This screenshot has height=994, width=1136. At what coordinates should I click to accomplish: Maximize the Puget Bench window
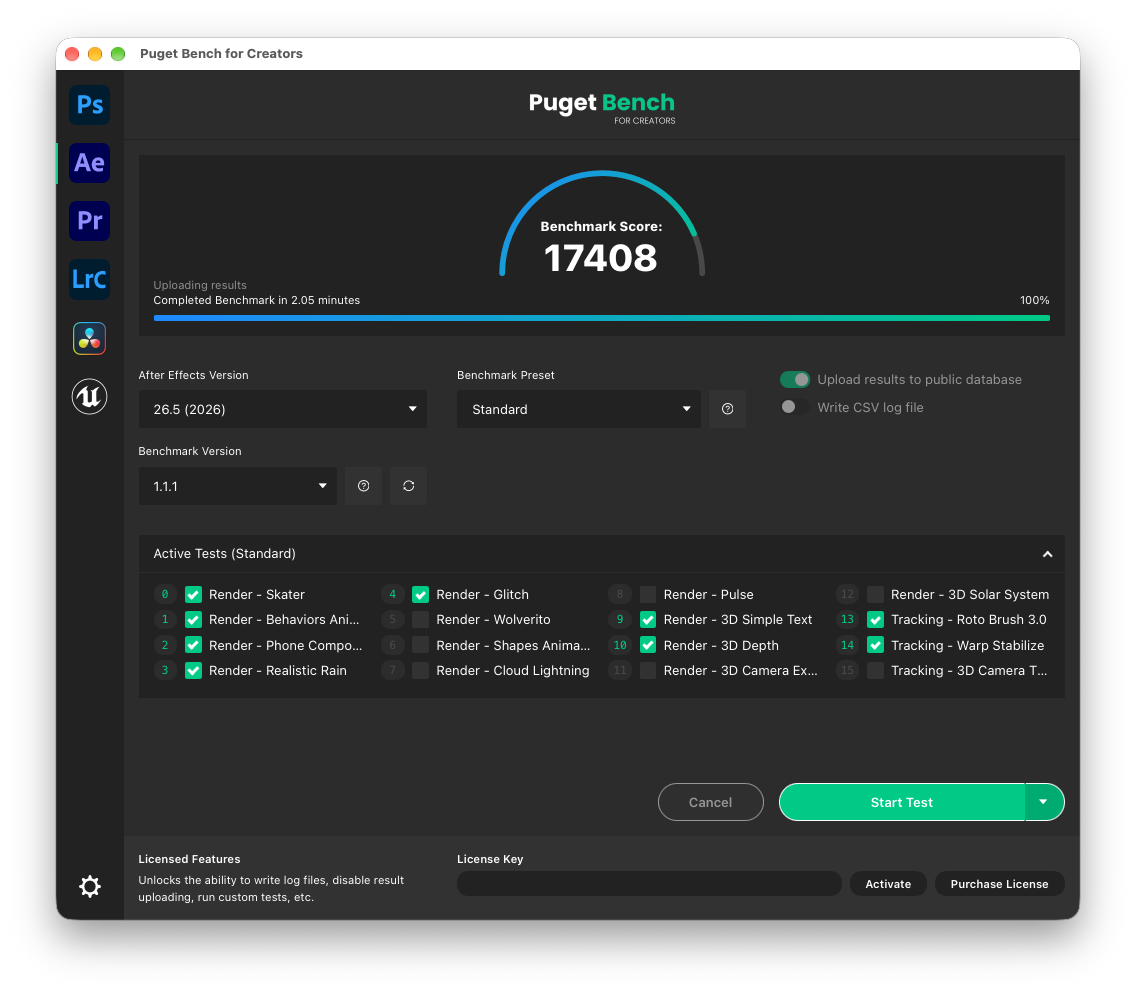(118, 54)
